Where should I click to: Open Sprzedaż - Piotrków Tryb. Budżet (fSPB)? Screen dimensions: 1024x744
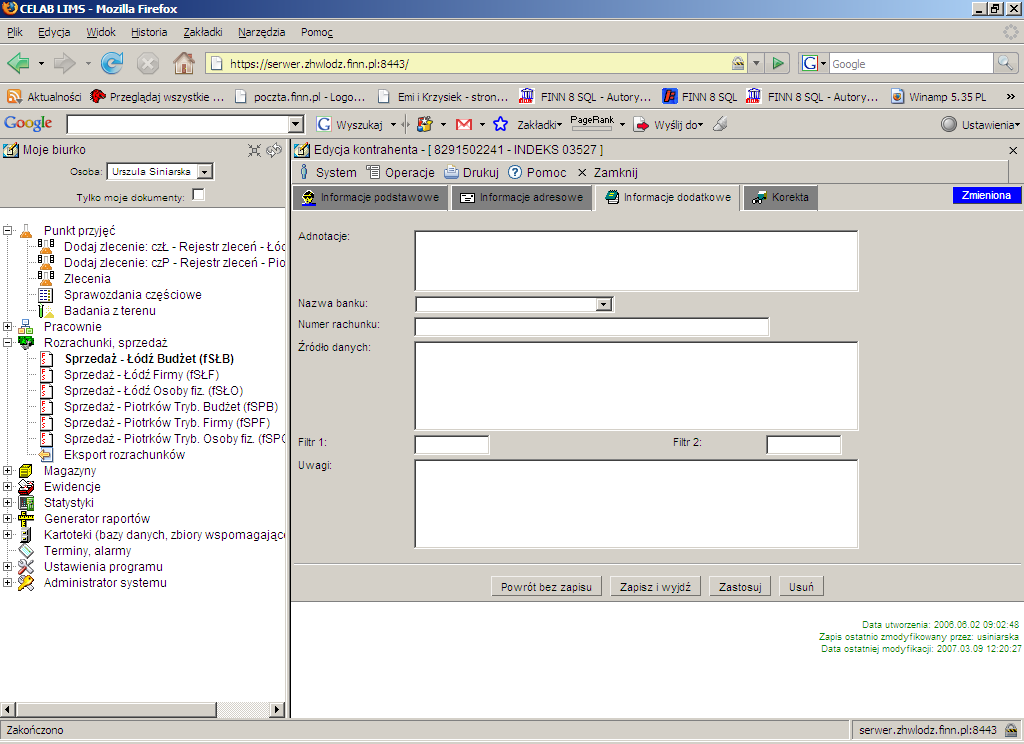coord(171,407)
